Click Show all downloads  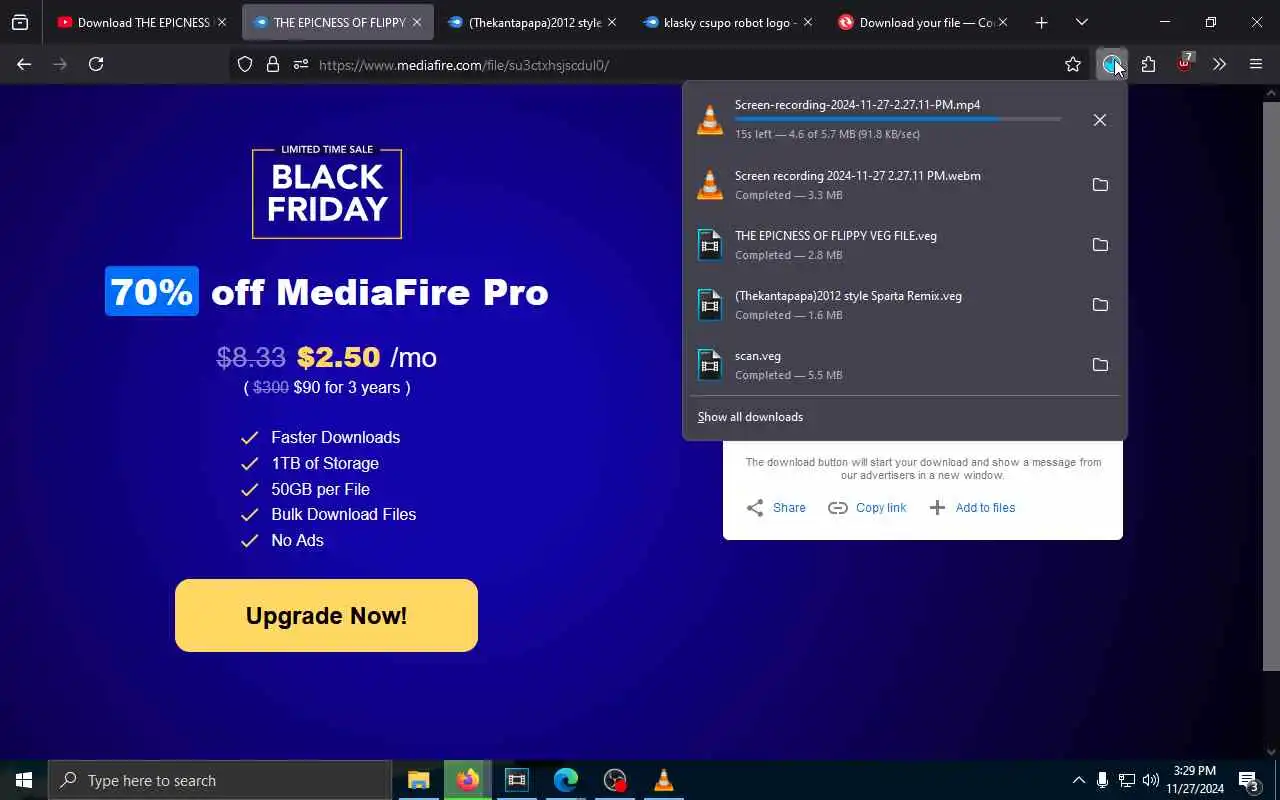point(750,417)
